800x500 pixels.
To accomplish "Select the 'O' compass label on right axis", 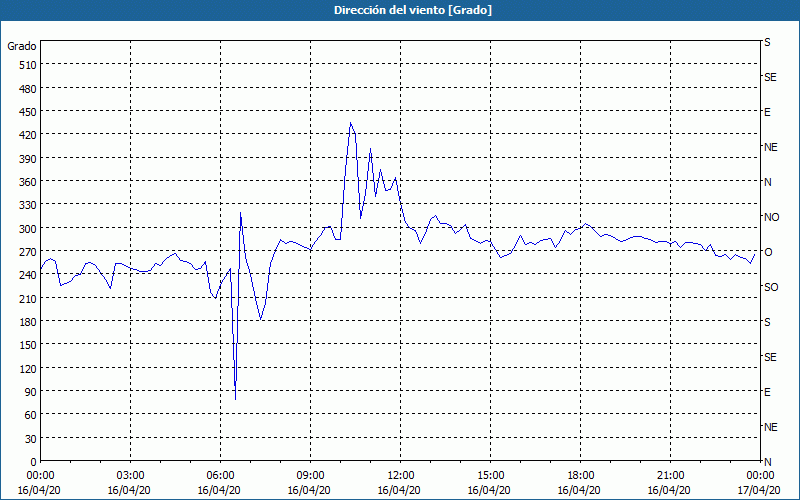I will coord(768,252).
